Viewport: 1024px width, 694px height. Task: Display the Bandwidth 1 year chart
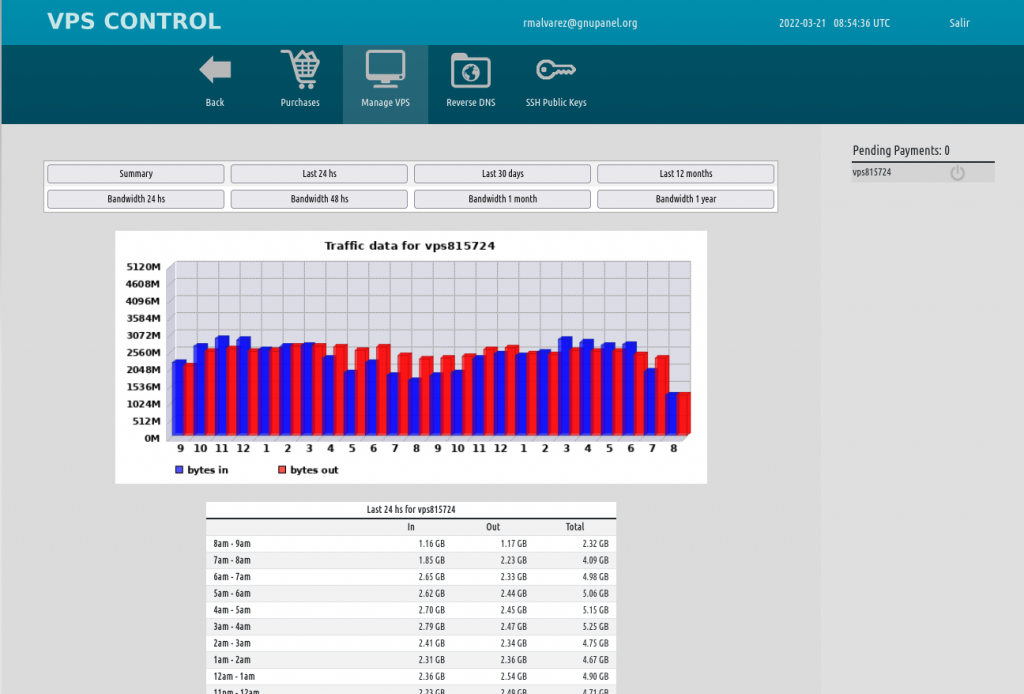[x=686, y=198]
